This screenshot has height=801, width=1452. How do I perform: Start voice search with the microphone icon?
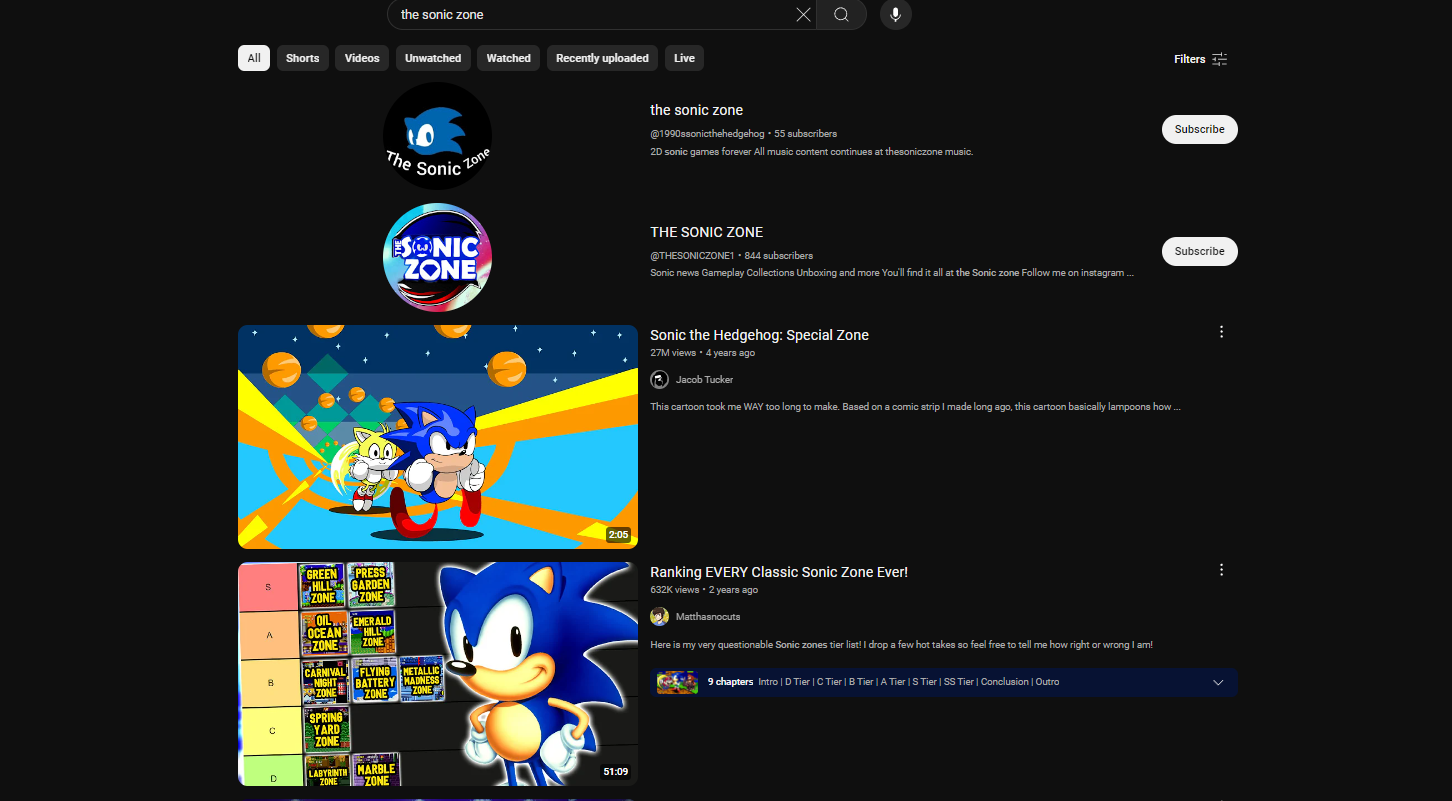[896, 14]
